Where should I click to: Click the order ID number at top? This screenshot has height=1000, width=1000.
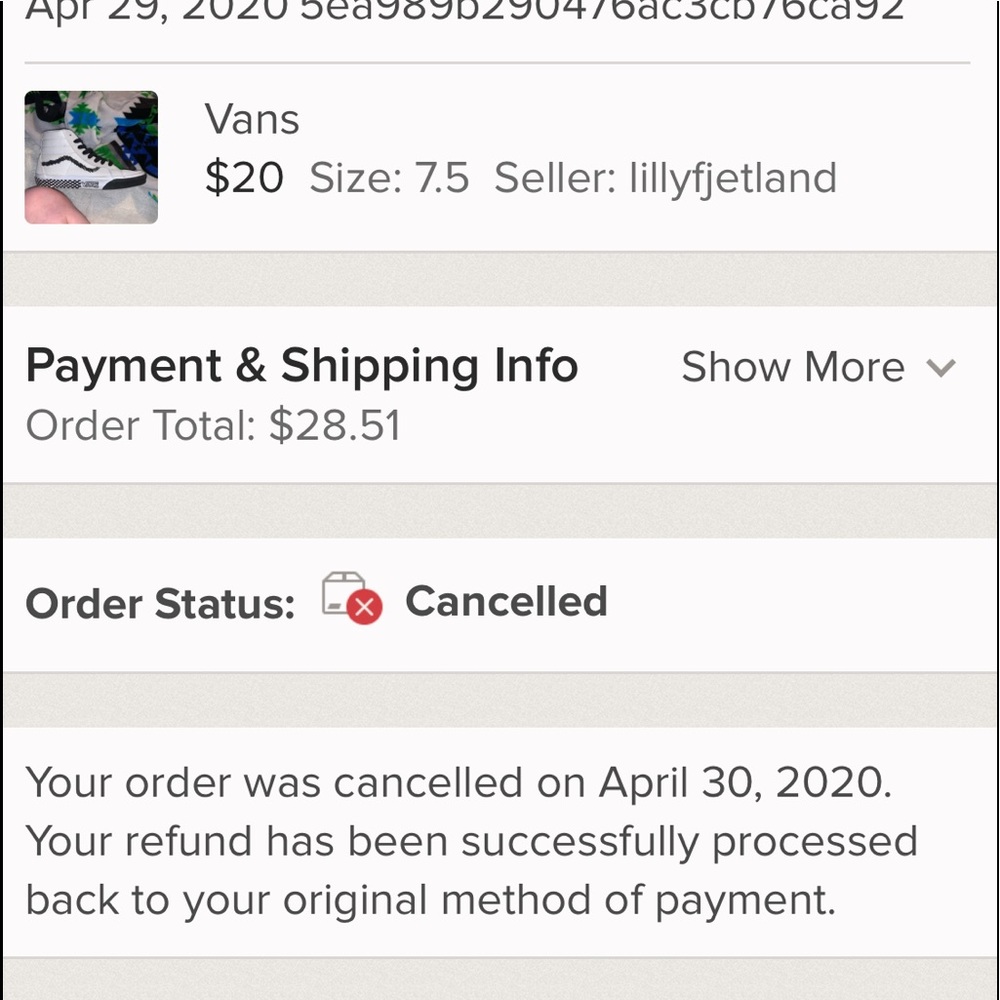click(x=602, y=10)
